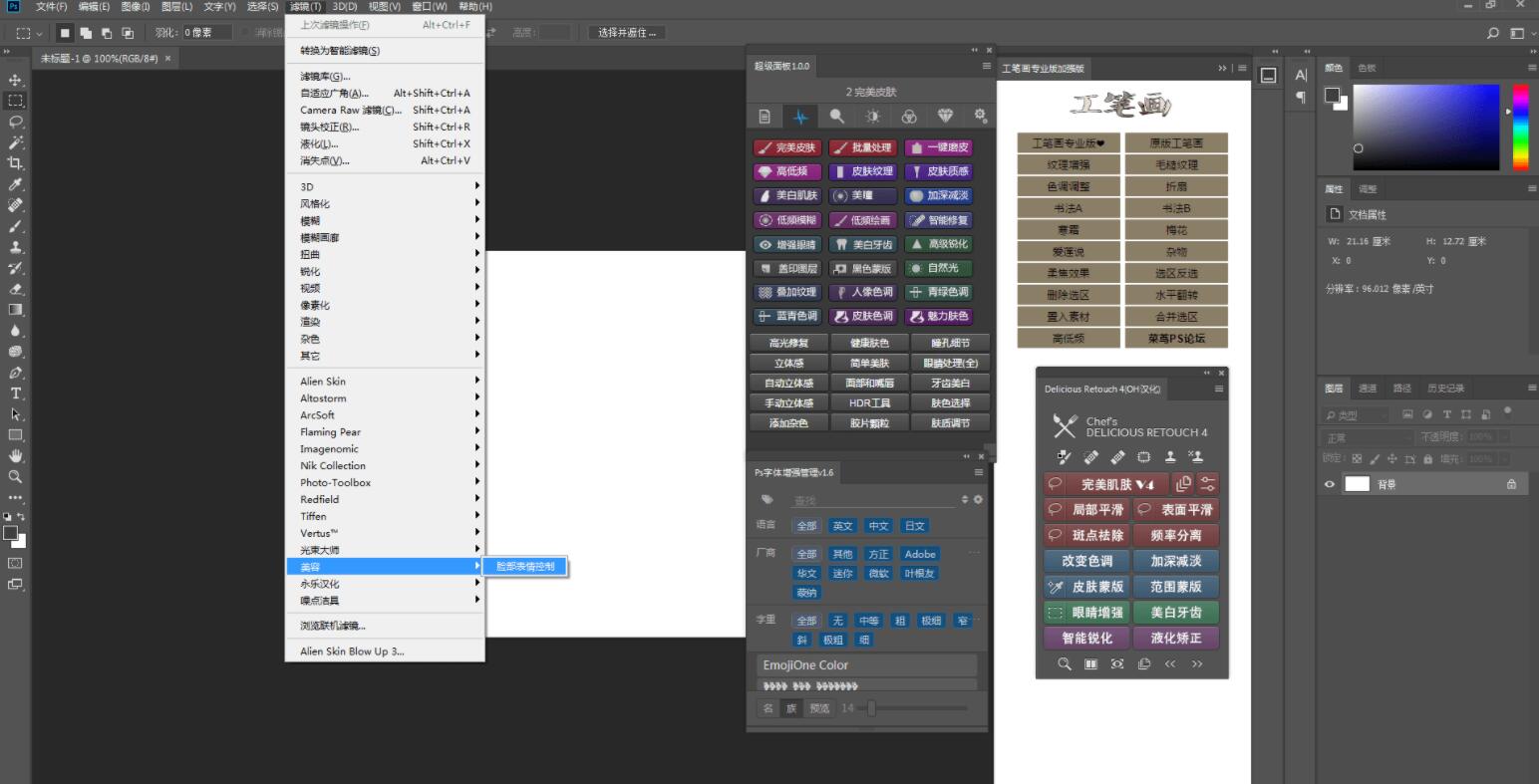Click the 羽化 feather value field
Viewport: 1539px width, 784px height.
(208, 33)
